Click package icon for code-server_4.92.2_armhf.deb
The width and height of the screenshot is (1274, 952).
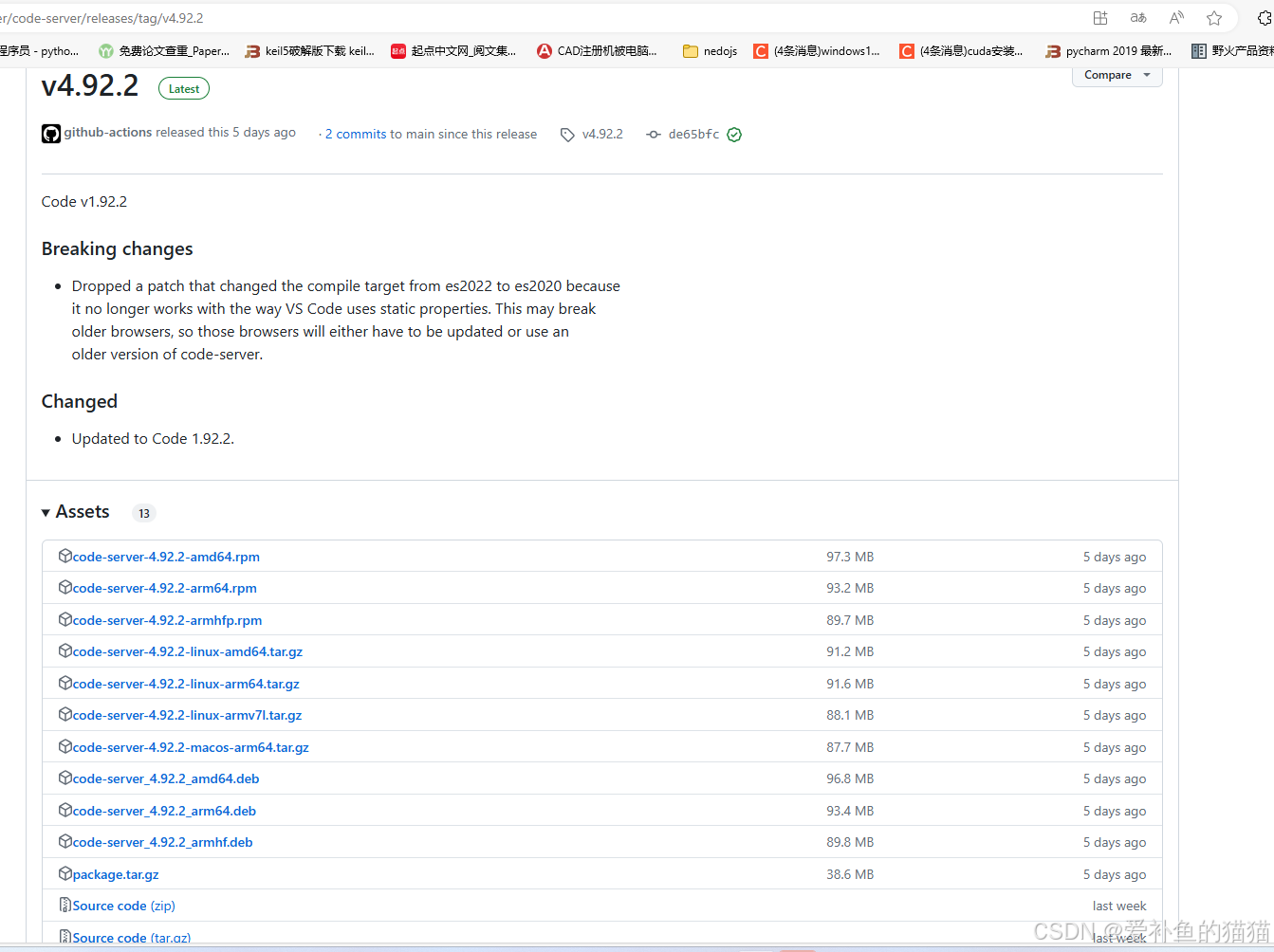65,841
